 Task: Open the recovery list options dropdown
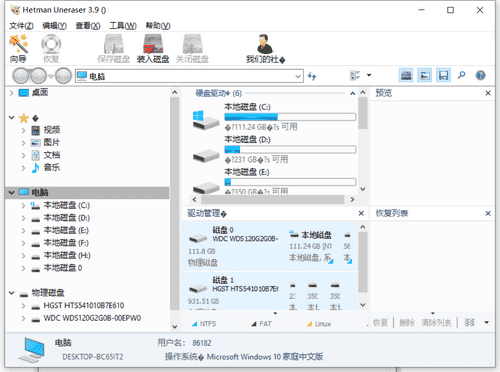pyautogui.click(x=486, y=322)
